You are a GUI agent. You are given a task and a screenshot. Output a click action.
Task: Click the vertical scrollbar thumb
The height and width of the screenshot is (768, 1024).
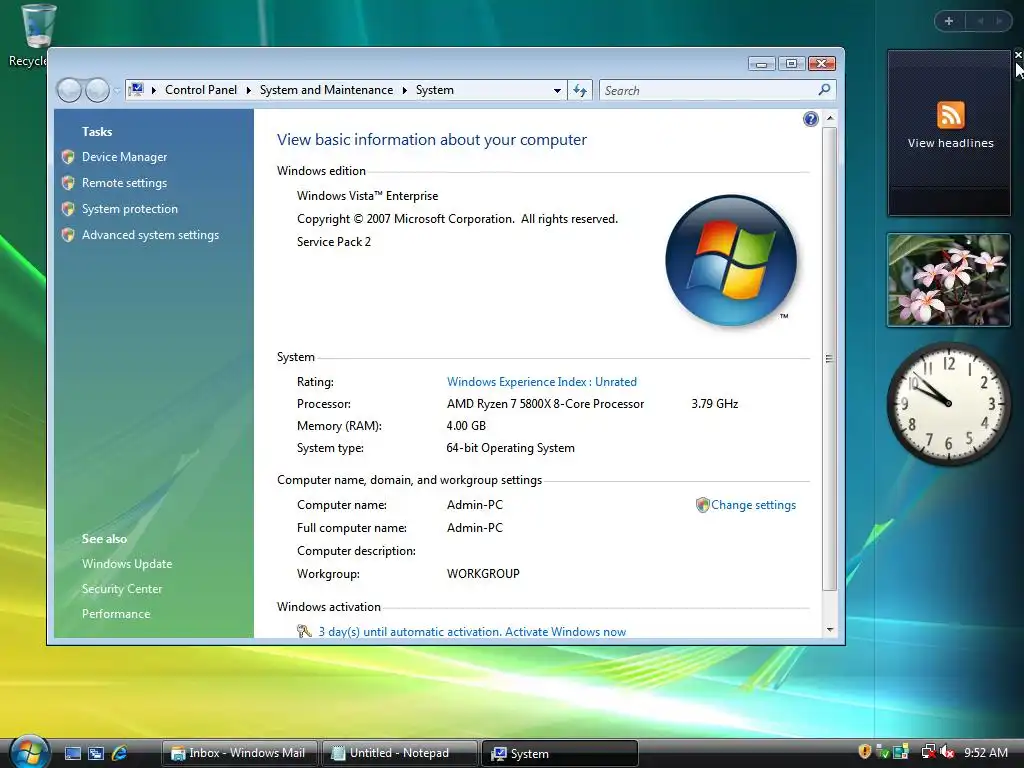(829, 359)
